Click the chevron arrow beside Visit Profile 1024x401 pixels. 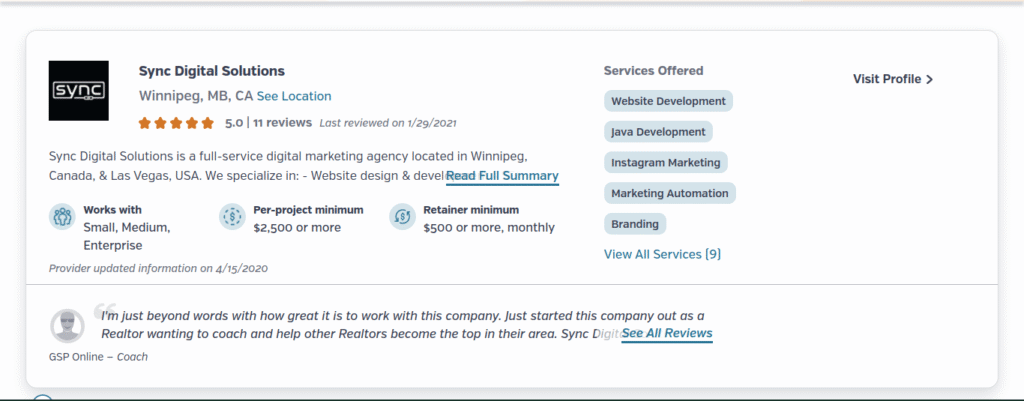(930, 79)
